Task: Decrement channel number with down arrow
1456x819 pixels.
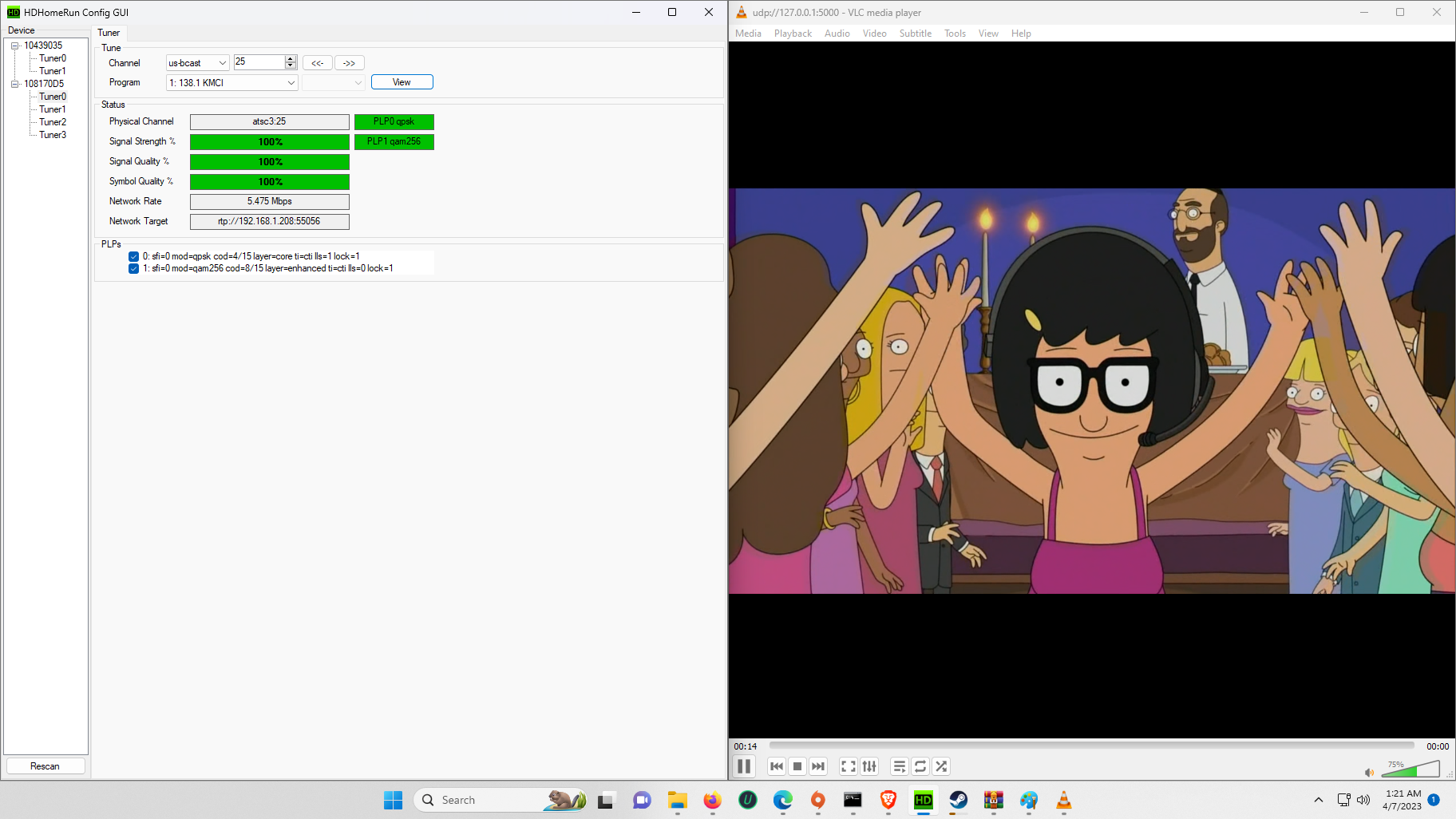Action: point(291,66)
